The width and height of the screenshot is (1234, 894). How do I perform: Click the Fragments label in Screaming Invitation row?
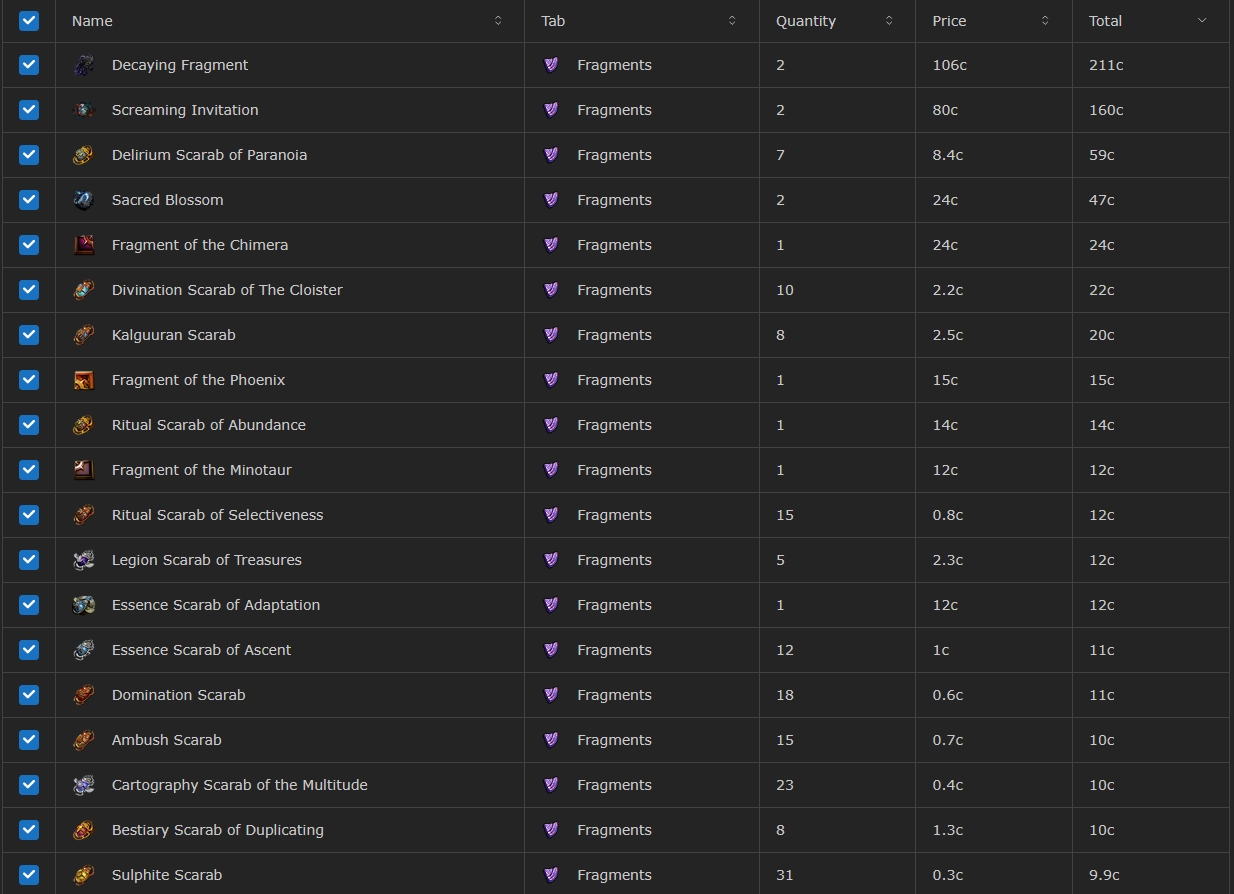pos(614,110)
